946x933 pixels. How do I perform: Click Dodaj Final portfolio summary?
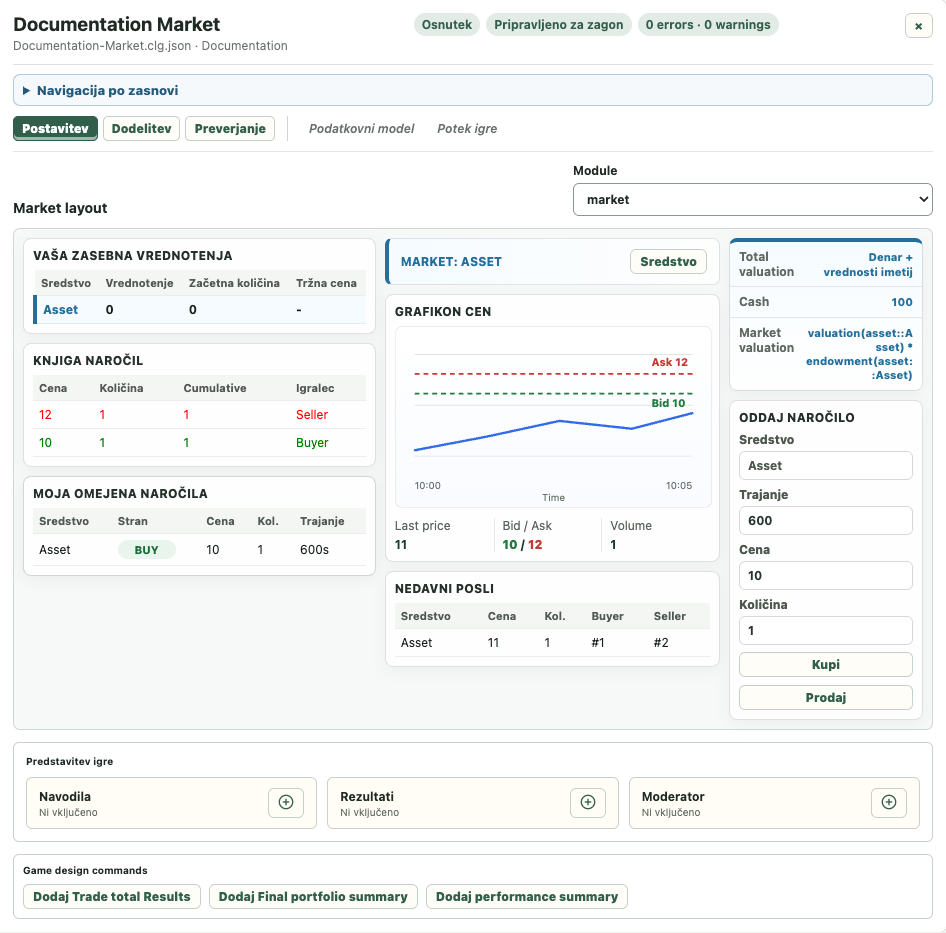coord(313,897)
